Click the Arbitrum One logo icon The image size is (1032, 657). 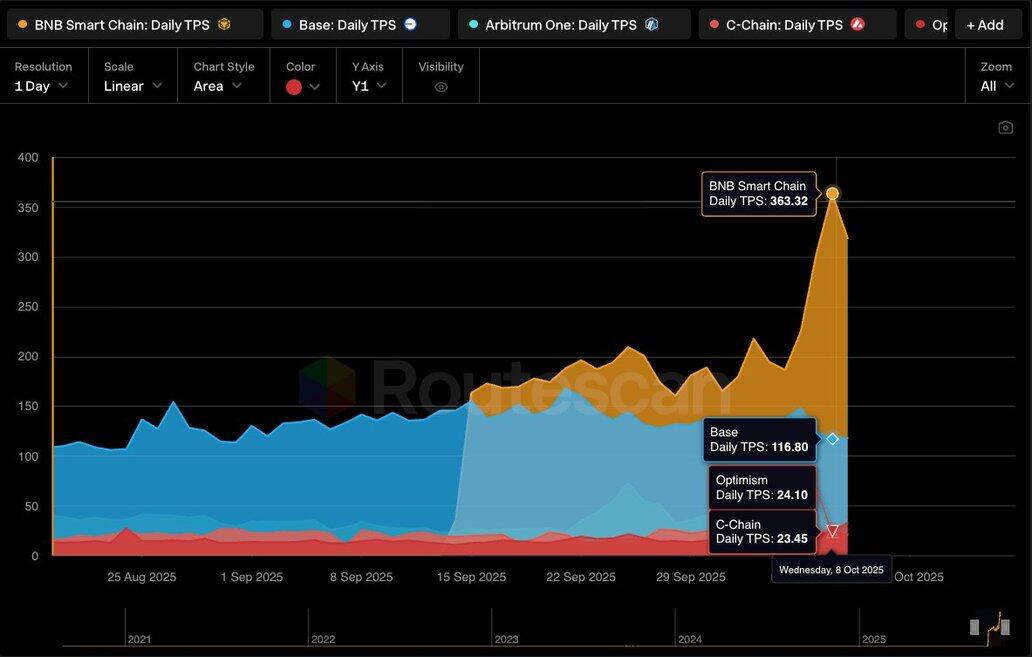click(x=652, y=24)
